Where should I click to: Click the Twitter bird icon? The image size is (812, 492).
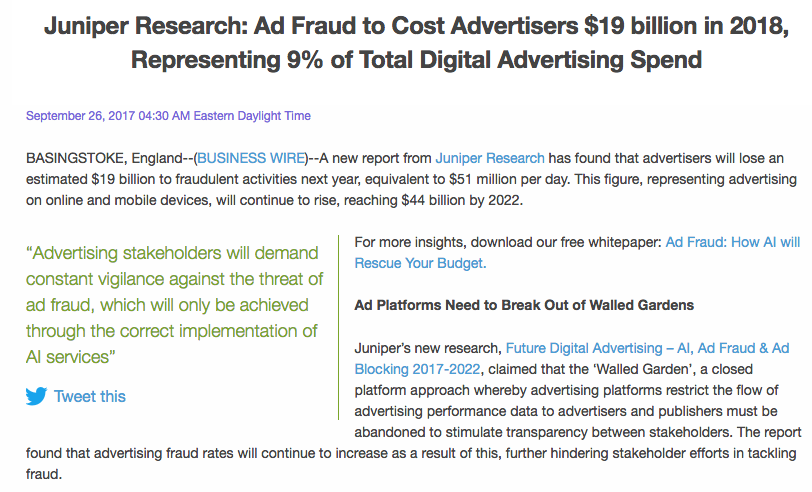click(x=36, y=396)
